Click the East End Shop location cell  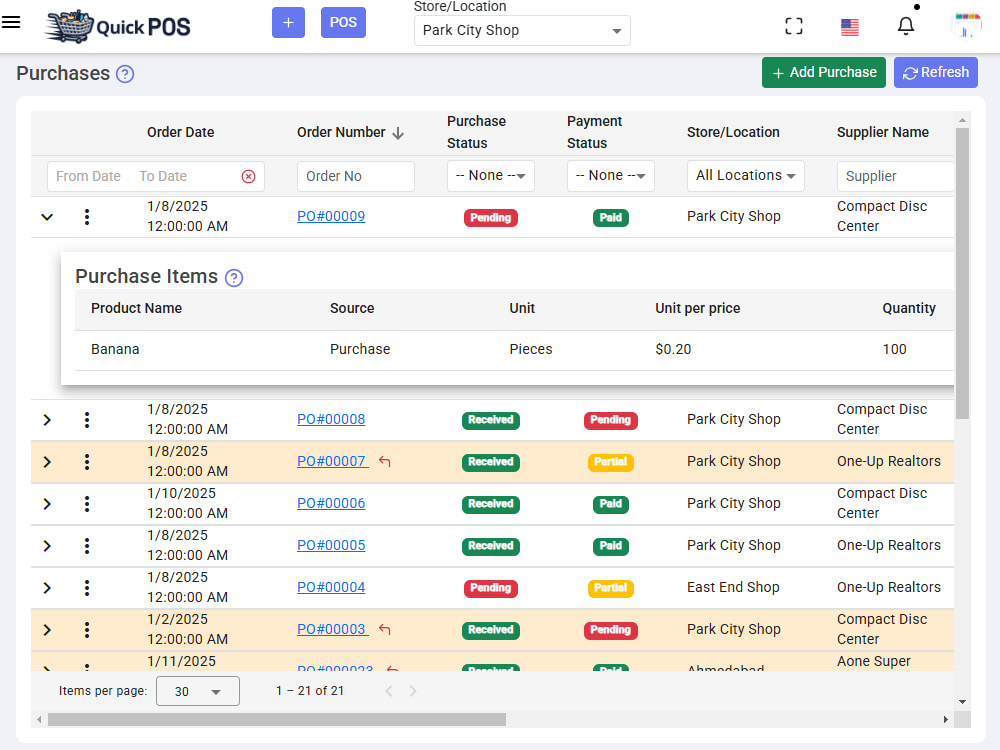(733, 587)
